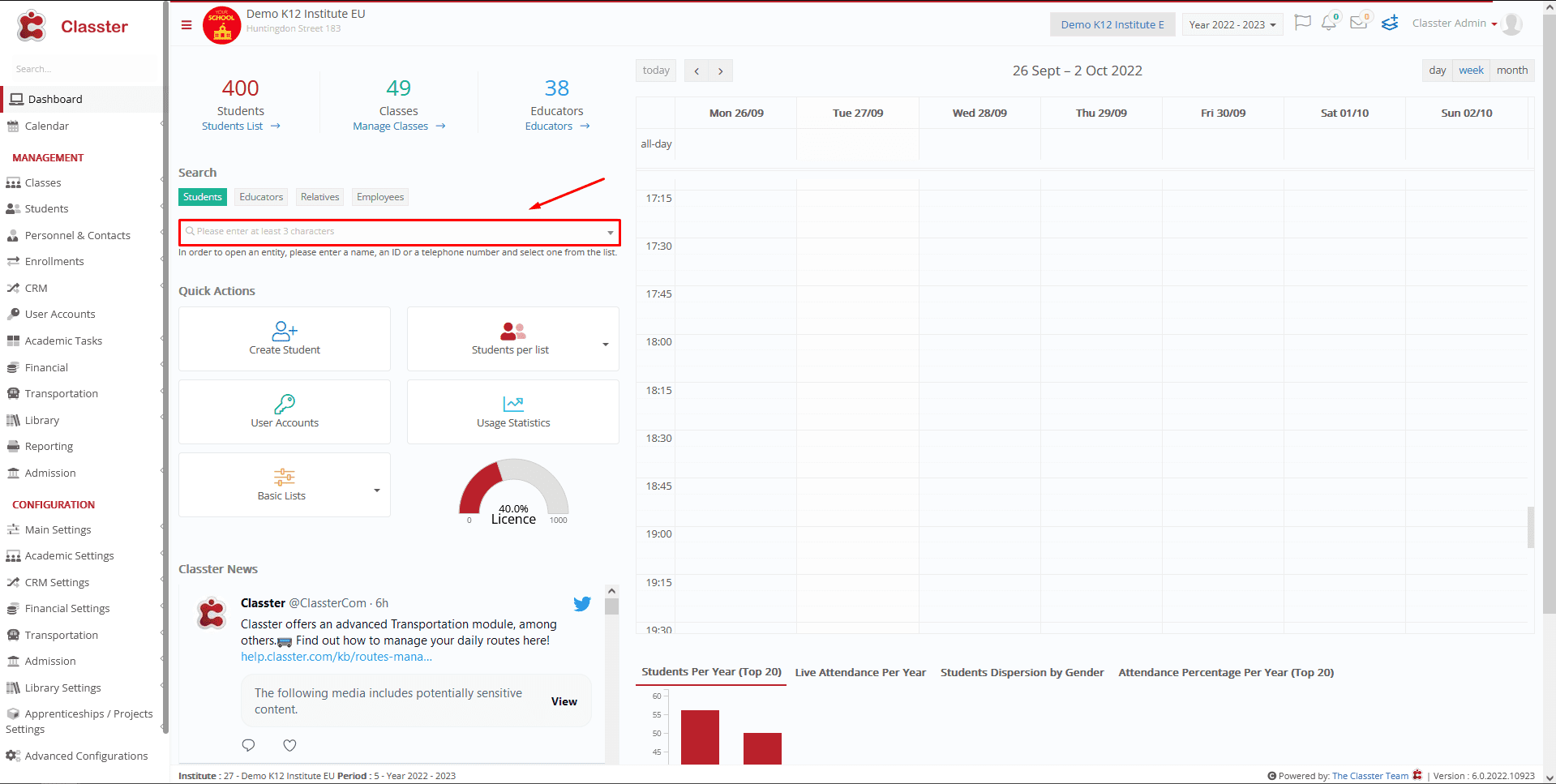Select Employees search filter
The width and height of the screenshot is (1556, 784).
point(380,197)
